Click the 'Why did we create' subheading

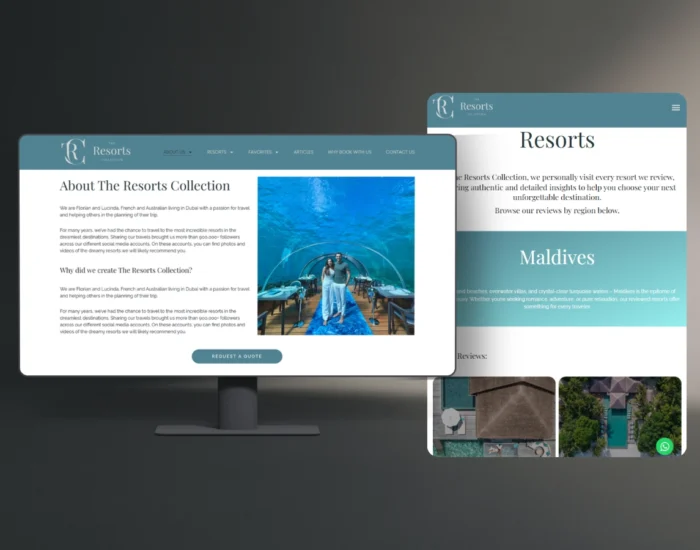coord(126,270)
